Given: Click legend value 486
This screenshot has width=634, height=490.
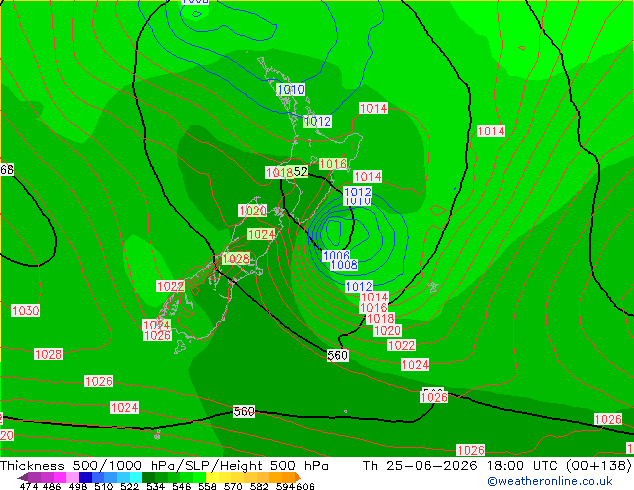Looking at the screenshot, I should 52,486.
